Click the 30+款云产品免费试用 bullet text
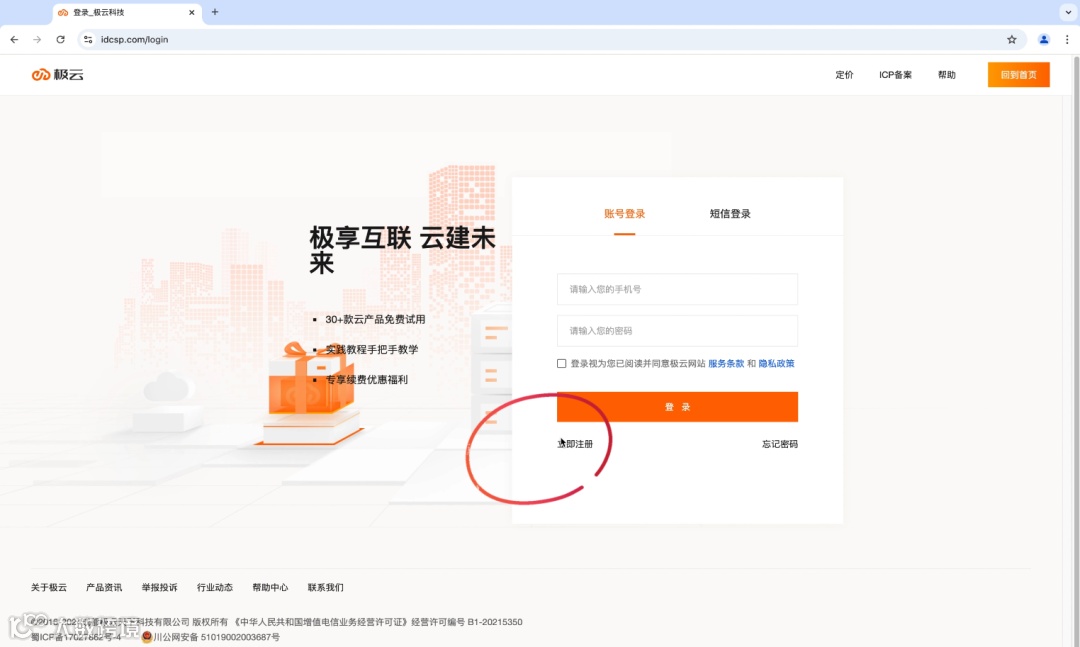The image size is (1080, 647). coord(375,319)
